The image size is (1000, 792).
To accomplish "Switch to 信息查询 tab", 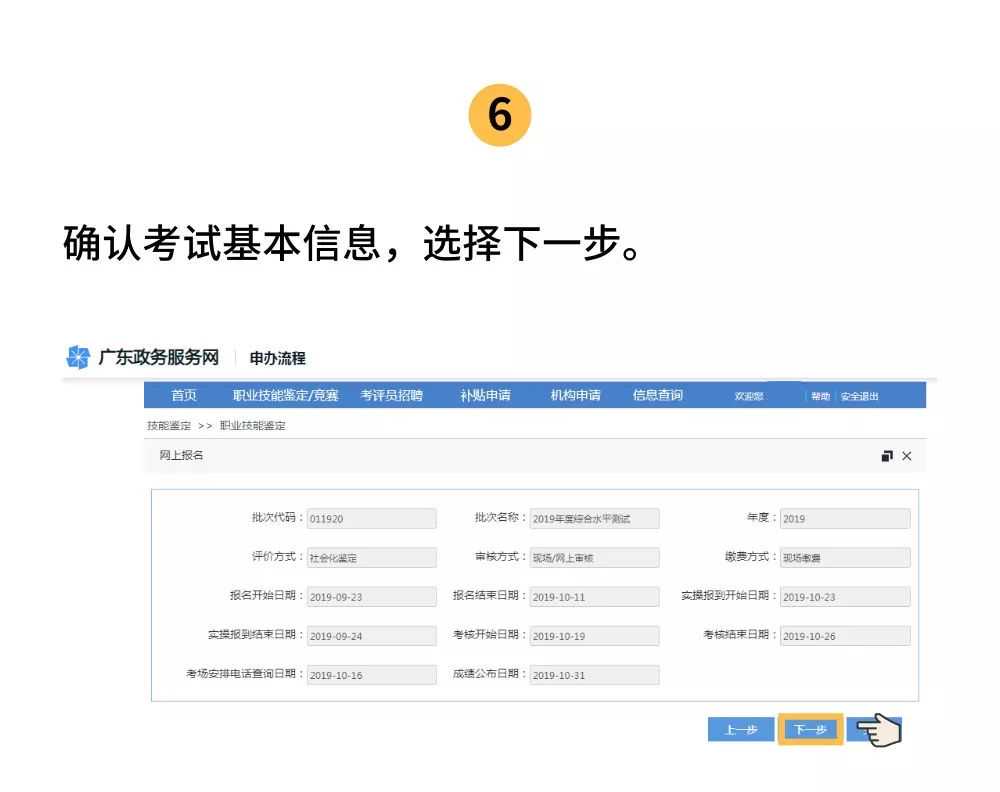I will tap(657, 396).
